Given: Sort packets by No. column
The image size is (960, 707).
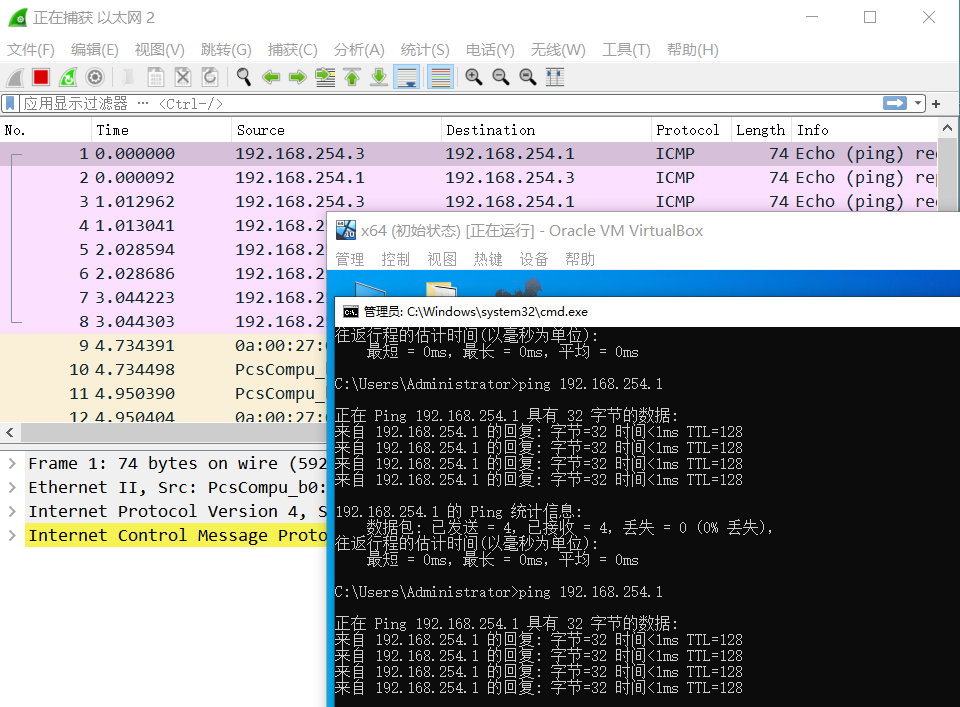Looking at the screenshot, I should coord(46,130).
